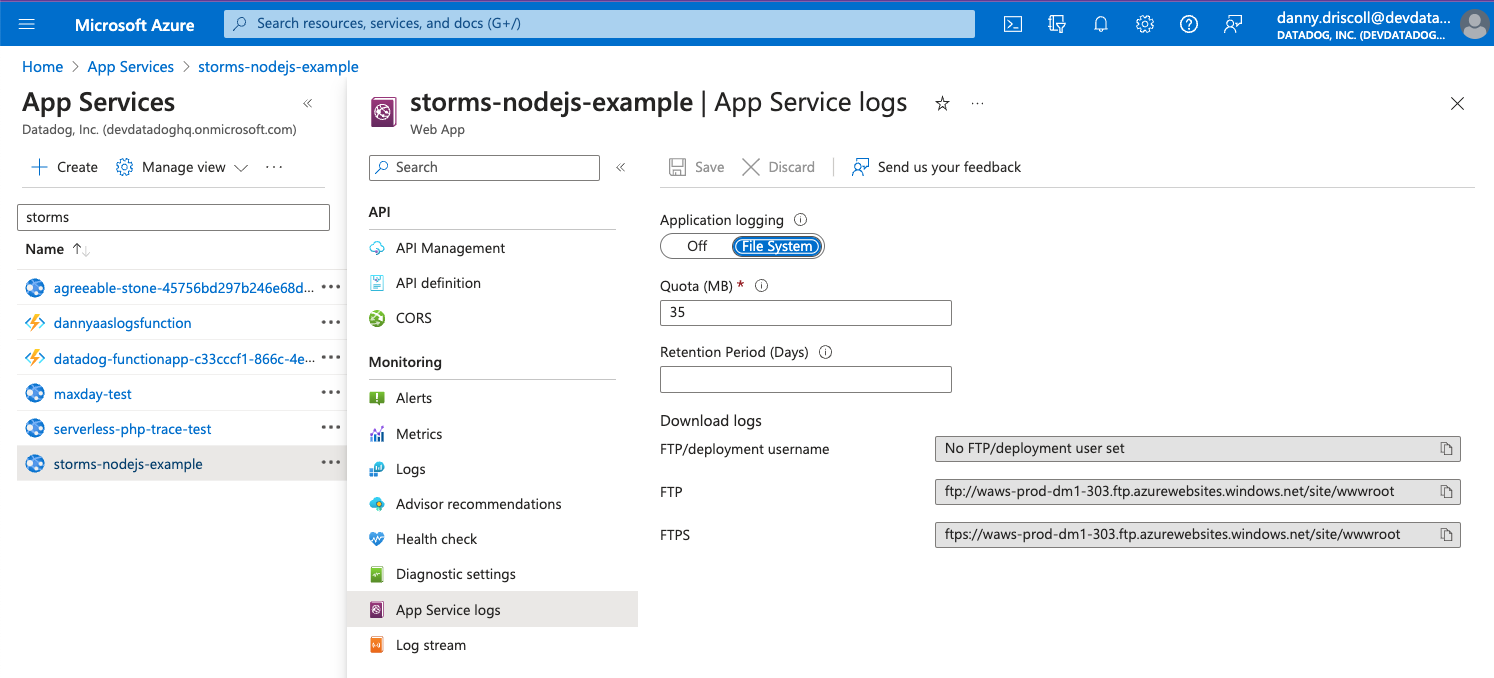Screen dimensions: 1494x678
Task: Open more options for maxday-test
Action: point(331,393)
